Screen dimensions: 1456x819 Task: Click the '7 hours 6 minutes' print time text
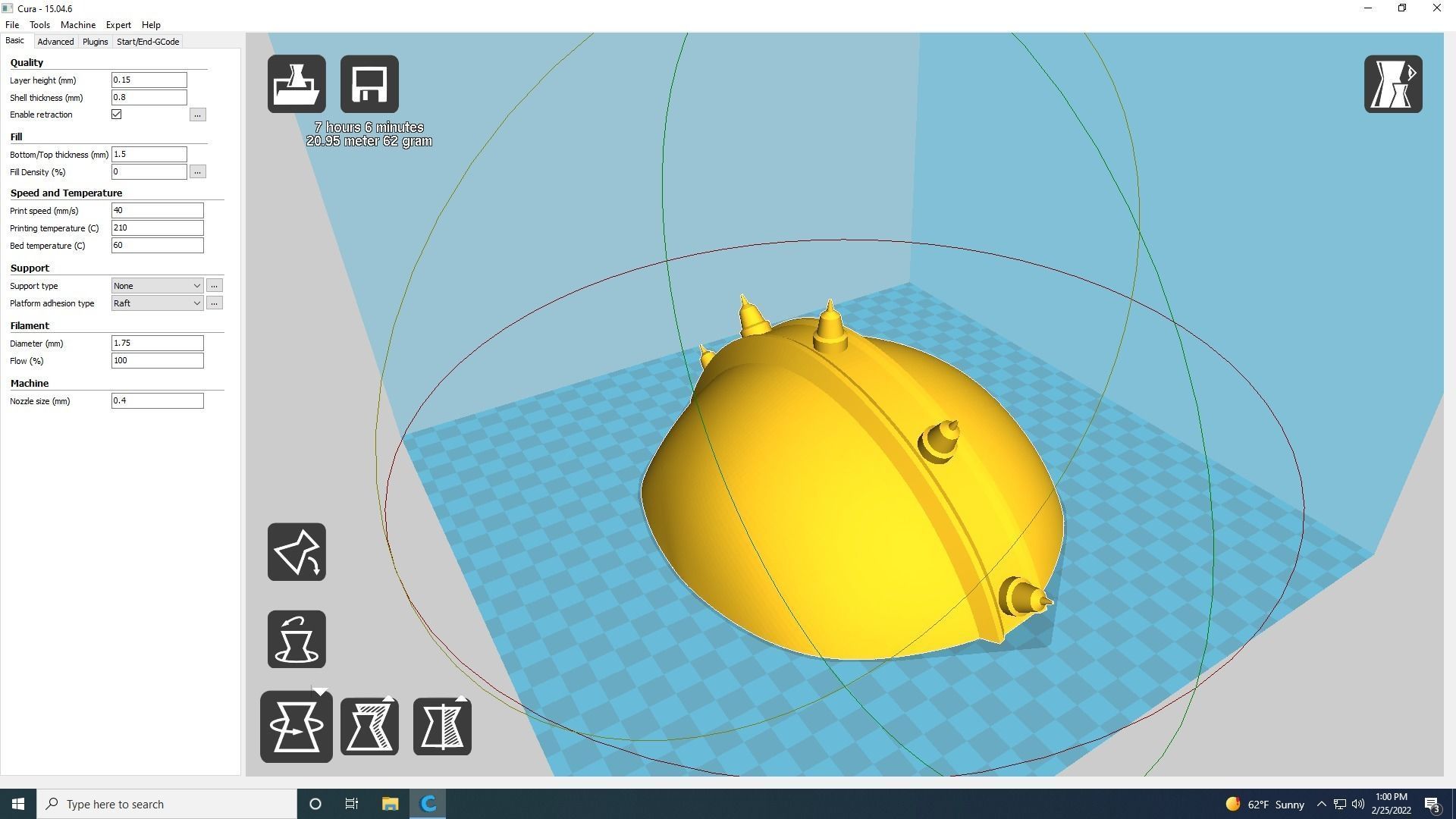(369, 127)
